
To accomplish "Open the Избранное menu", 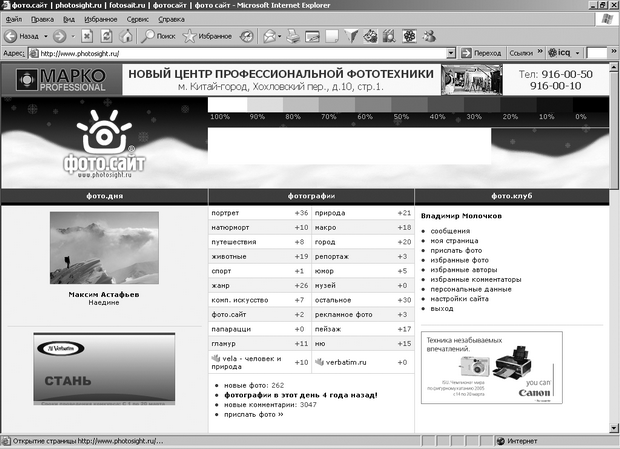I will [100, 19].
